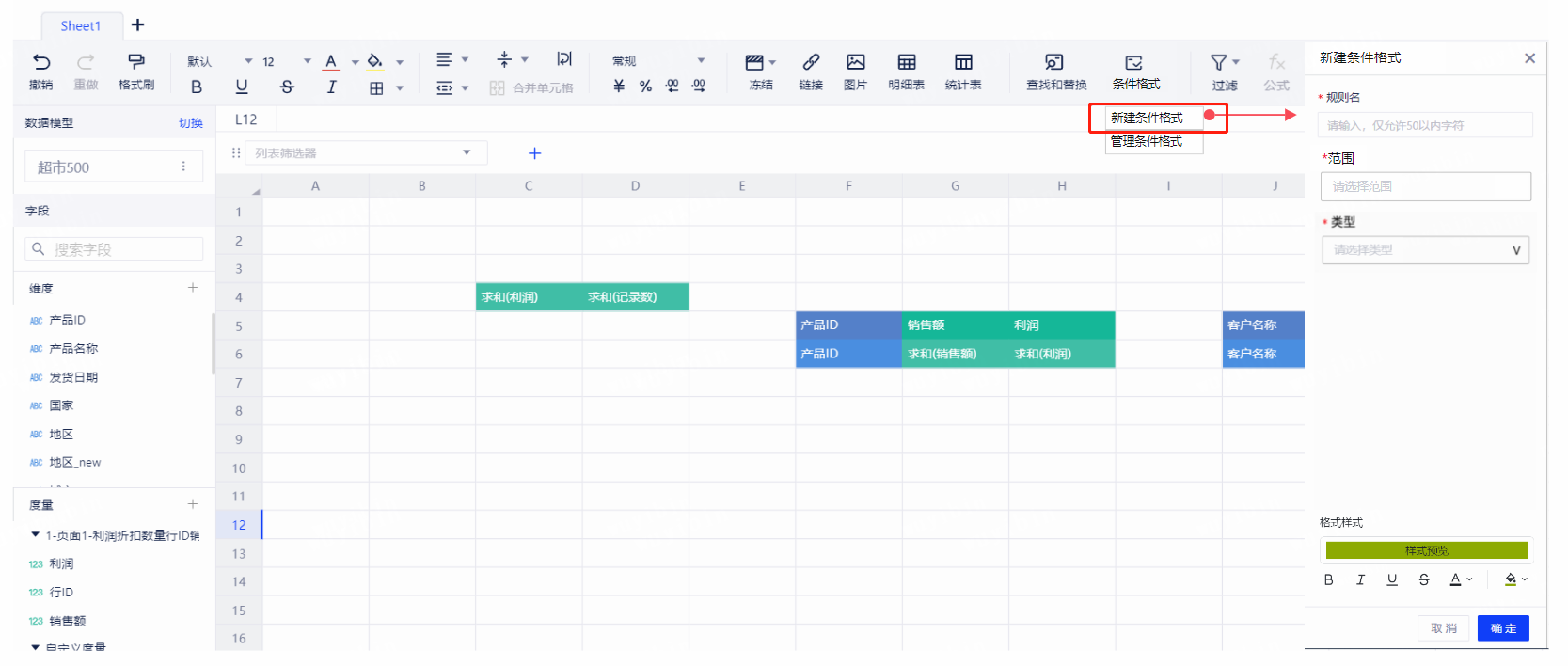Viewport: 1568px width, 666px height.
Task: Toggle italic in the 格式样式 panel
Action: pyautogui.click(x=1360, y=579)
